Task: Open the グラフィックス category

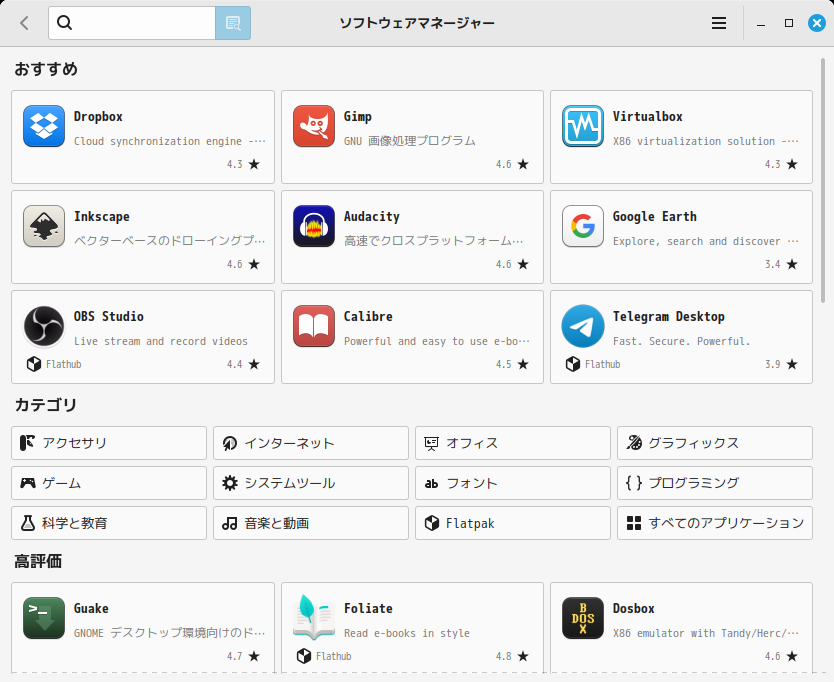Action: point(715,443)
